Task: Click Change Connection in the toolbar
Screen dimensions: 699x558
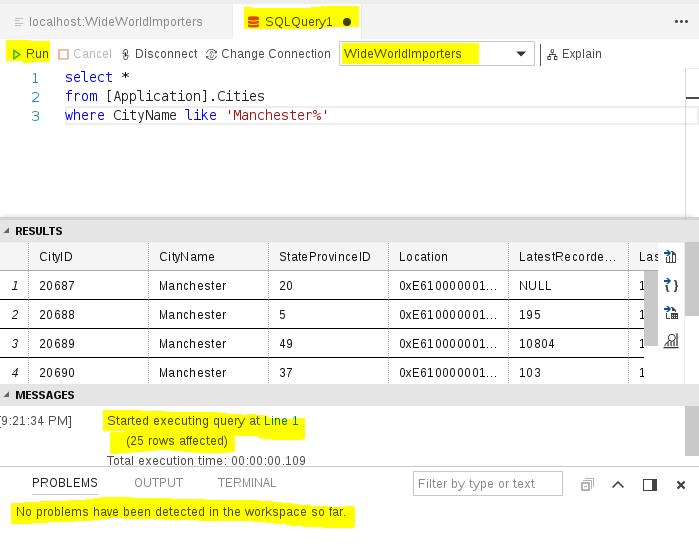Action: point(268,54)
